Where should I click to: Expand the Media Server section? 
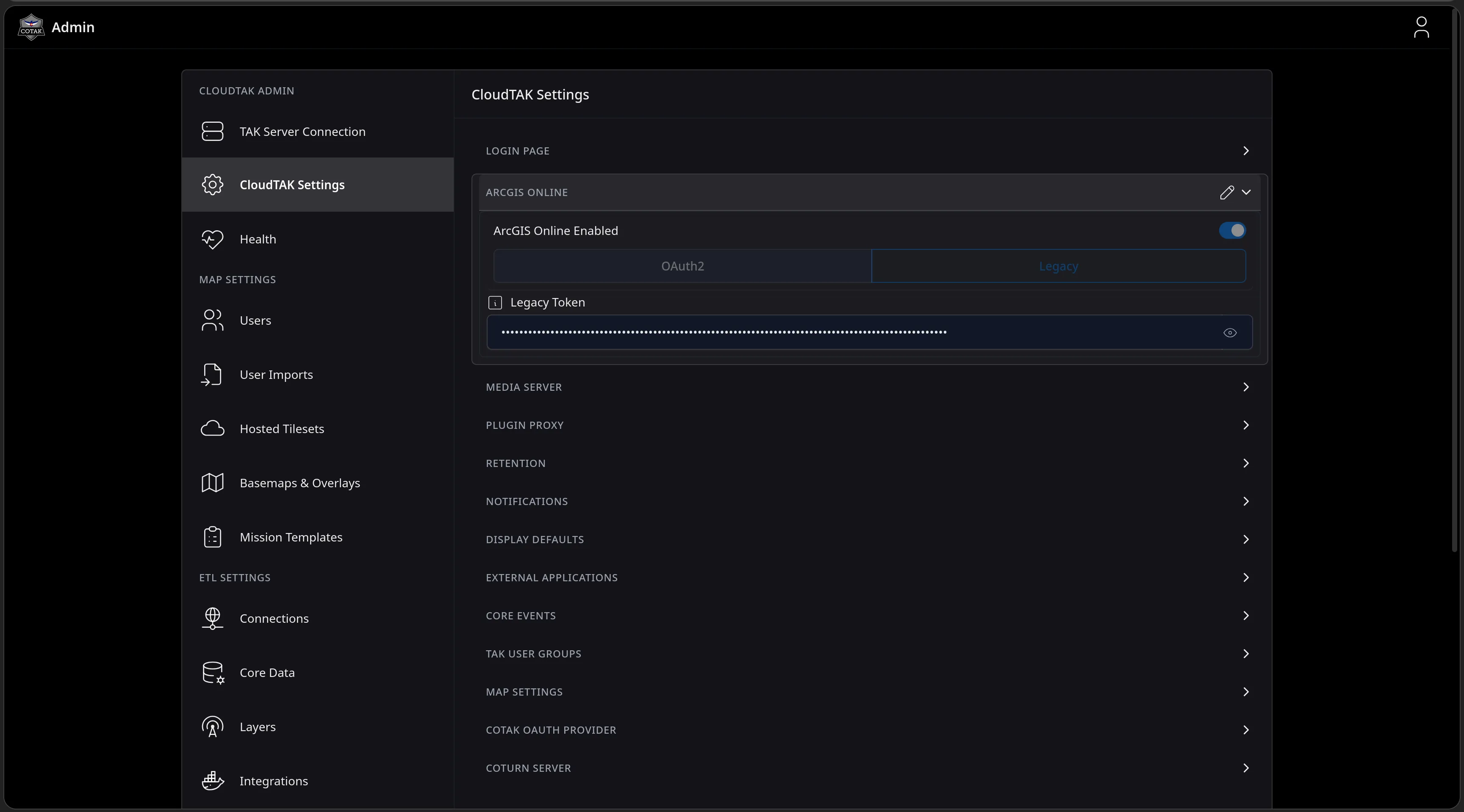870,387
